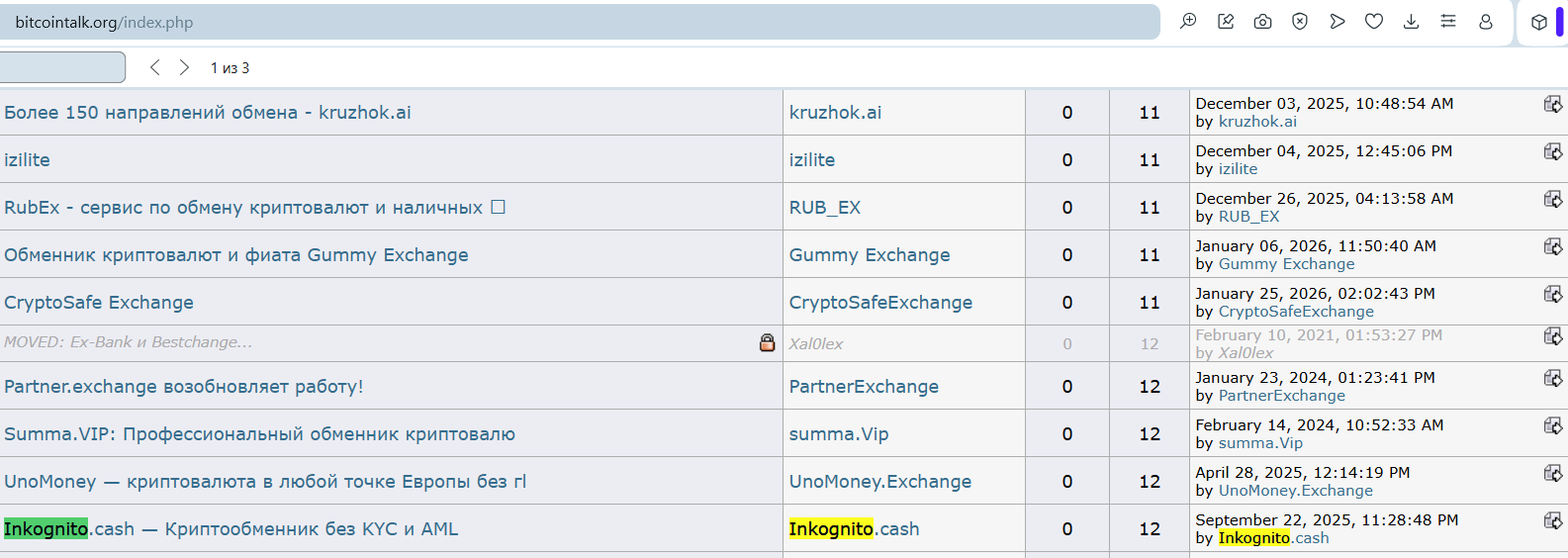1568x558 pixels.
Task: Click the cube extensions icon
Action: pyautogui.click(x=1538, y=22)
